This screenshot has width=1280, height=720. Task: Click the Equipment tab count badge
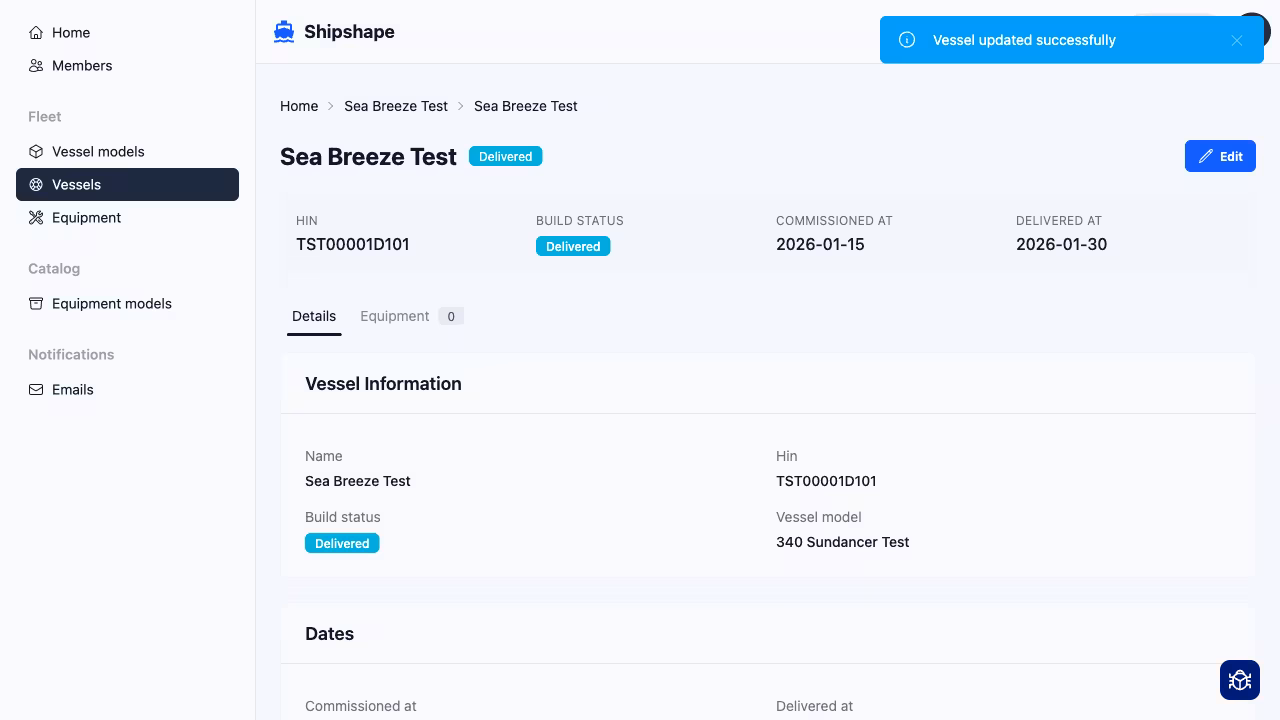(451, 316)
